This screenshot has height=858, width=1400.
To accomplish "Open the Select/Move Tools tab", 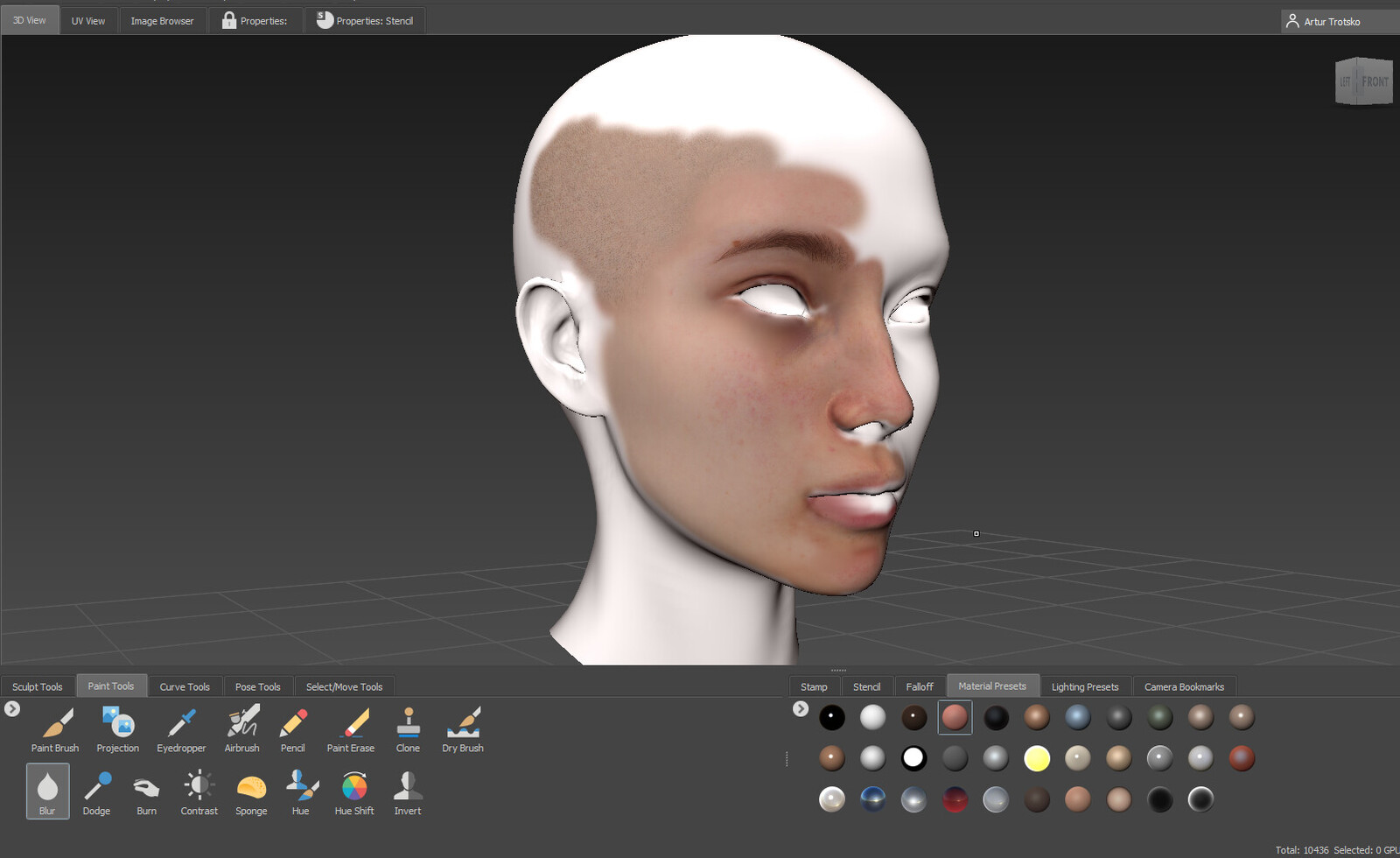I will (344, 686).
